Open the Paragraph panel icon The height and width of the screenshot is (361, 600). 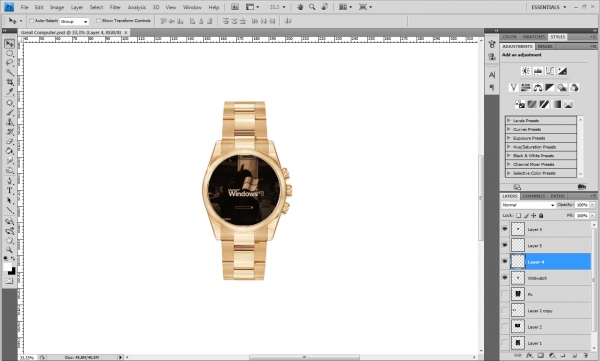(x=492, y=87)
